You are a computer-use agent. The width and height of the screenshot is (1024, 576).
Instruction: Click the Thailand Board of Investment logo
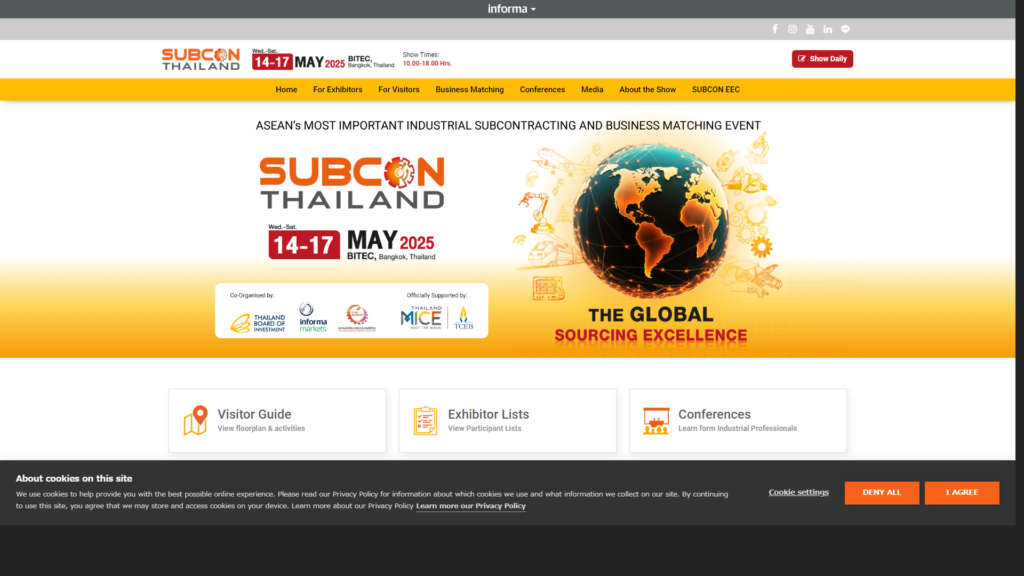(258, 323)
